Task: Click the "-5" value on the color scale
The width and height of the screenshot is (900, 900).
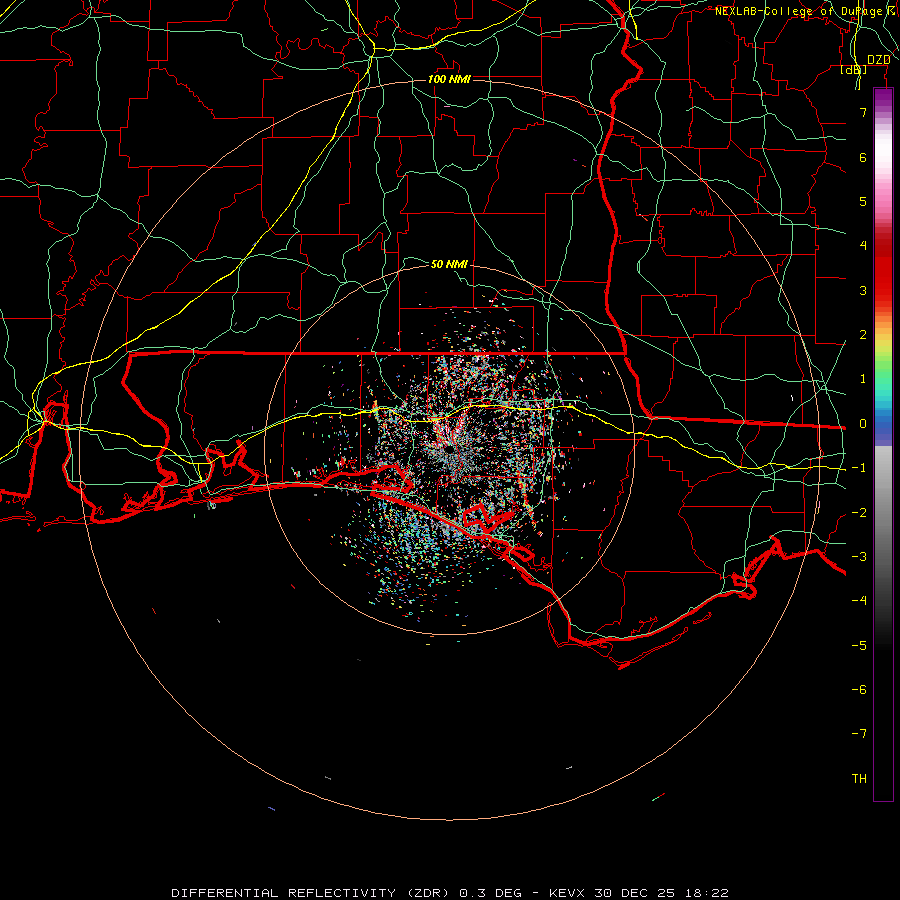Action: tap(859, 646)
